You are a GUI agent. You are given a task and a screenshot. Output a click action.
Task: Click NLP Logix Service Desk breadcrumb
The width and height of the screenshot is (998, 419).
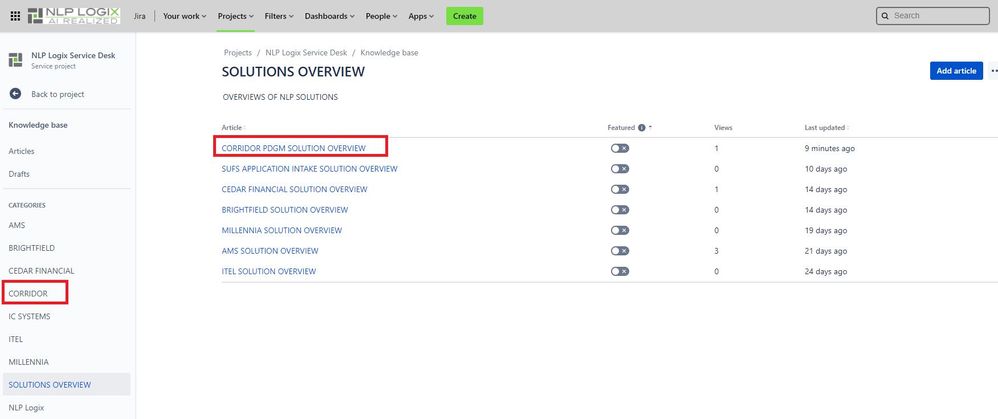[x=306, y=53]
